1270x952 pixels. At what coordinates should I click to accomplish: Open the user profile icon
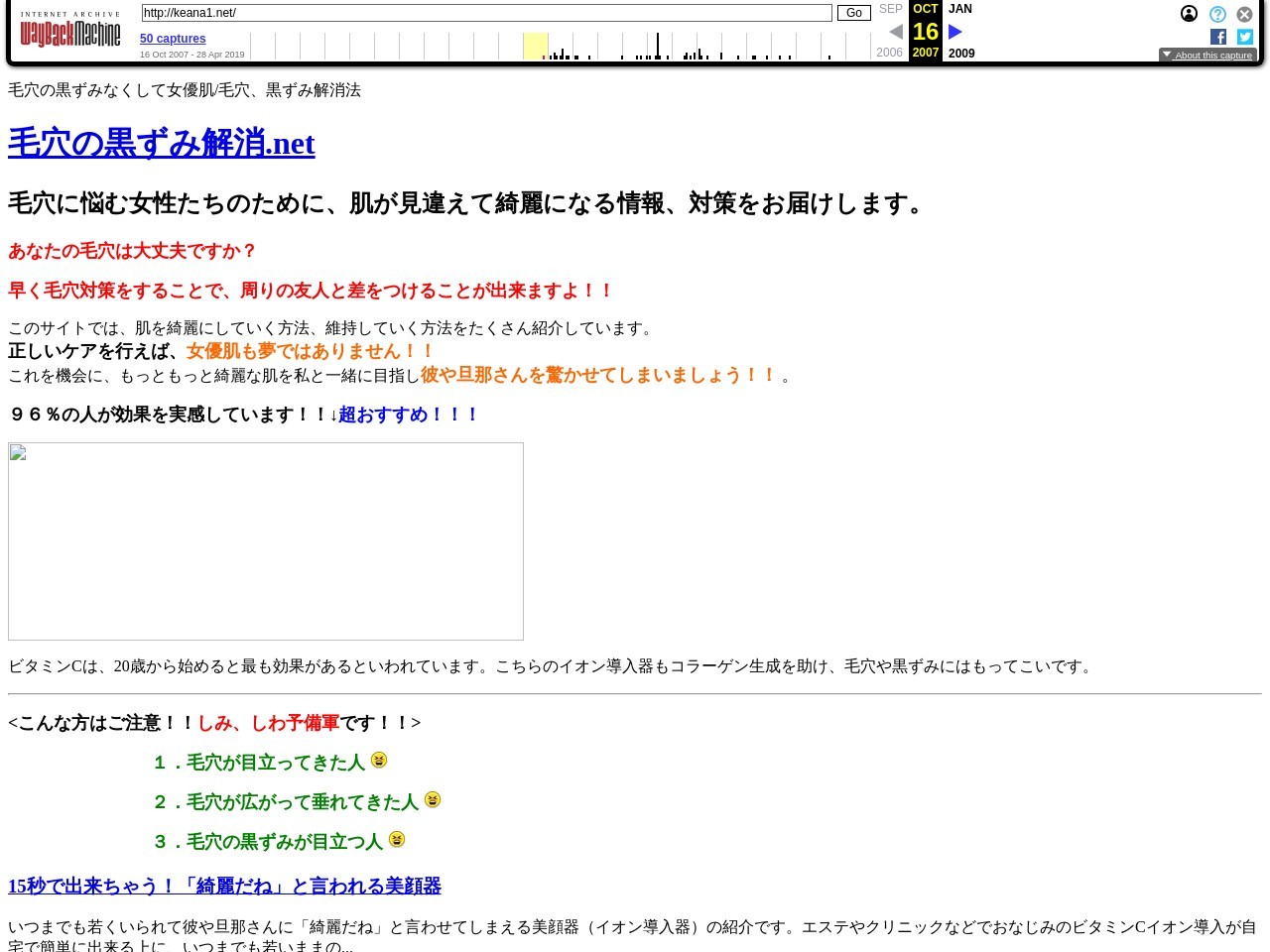(1189, 14)
